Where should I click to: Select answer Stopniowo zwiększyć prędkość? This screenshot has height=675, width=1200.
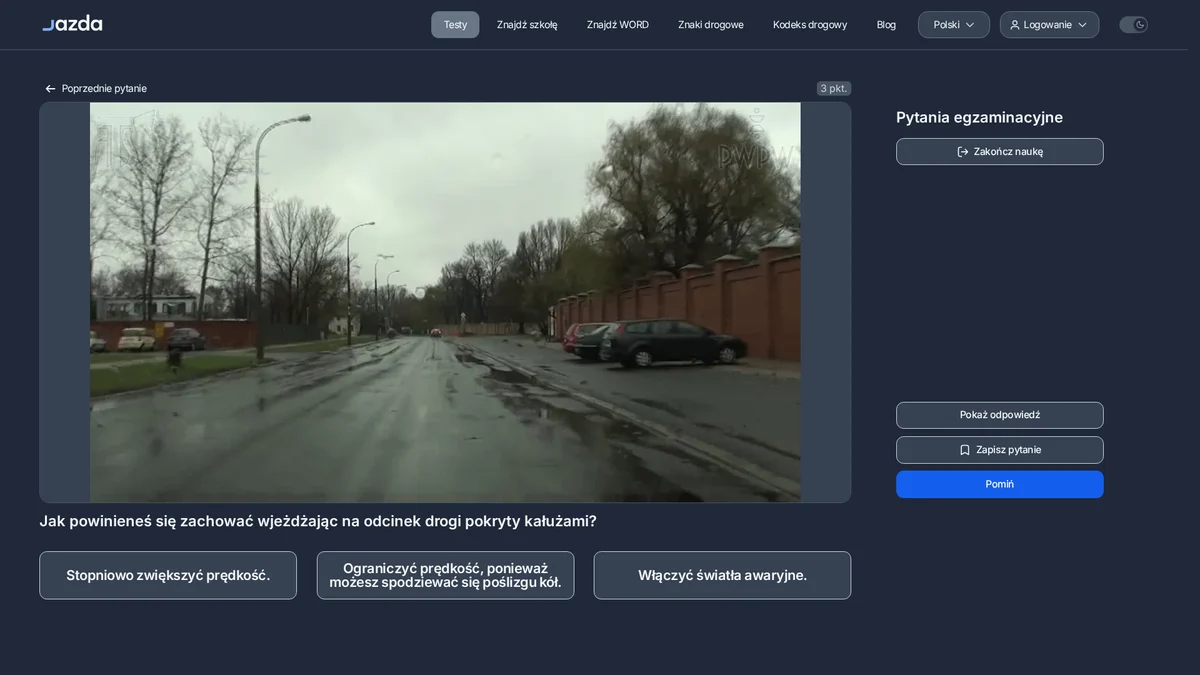(x=168, y=576)
